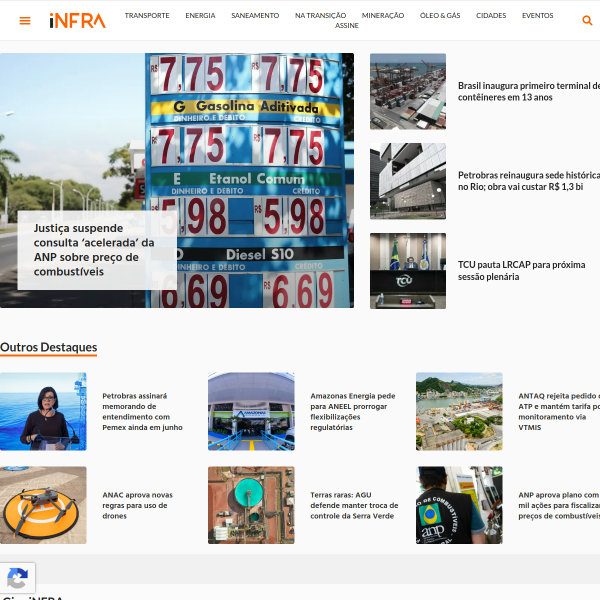Open the aerial mining plant thumbnail
The height and width of the screenshot is (600, 600).
[x=251, y=505]
